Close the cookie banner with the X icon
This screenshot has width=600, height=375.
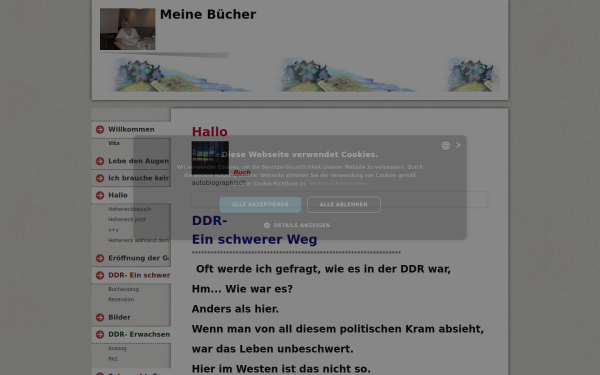pyautogui.click(x=458, y=145)
